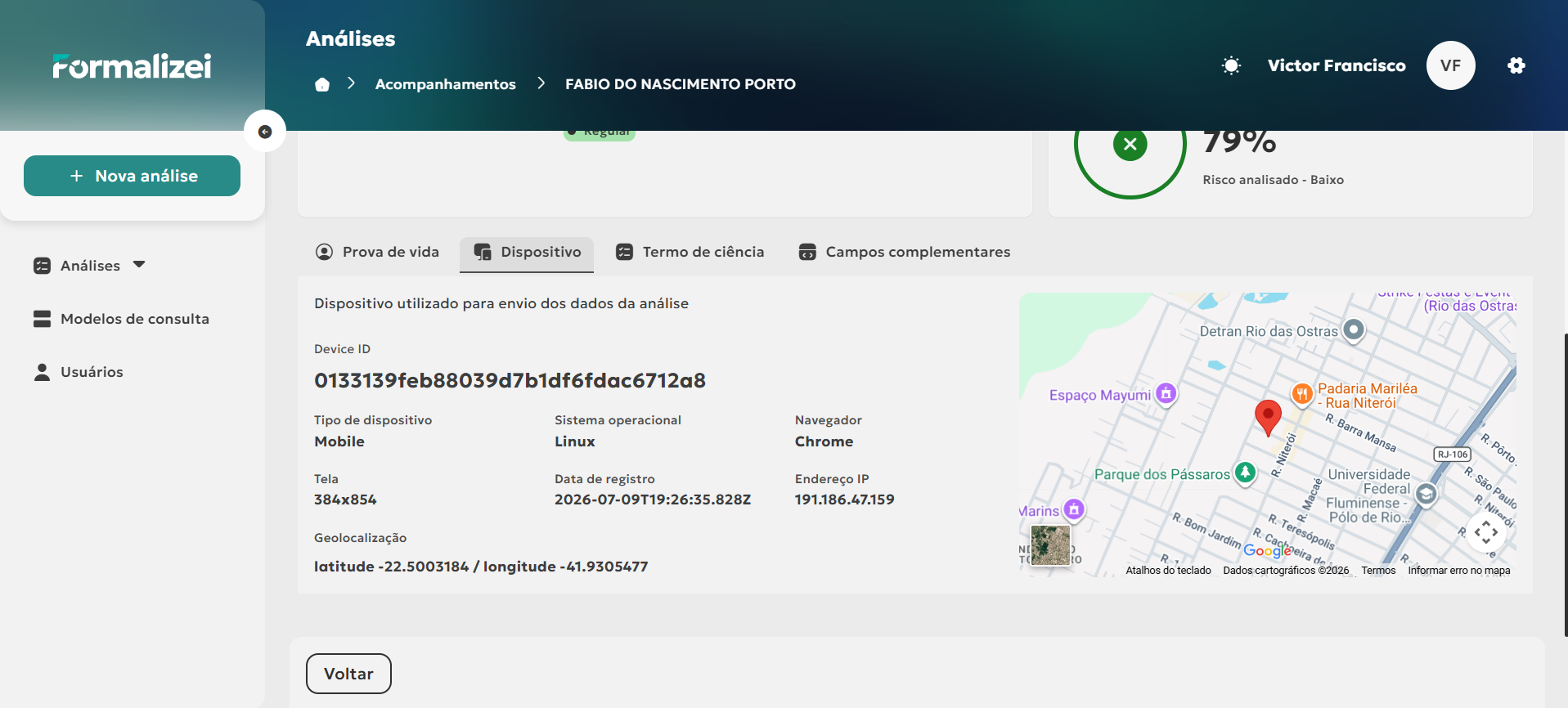Click Universidade Federal Fluminense marker
The height and width of the screenshot is (708, 1568).
click(x=1426, y=495)
